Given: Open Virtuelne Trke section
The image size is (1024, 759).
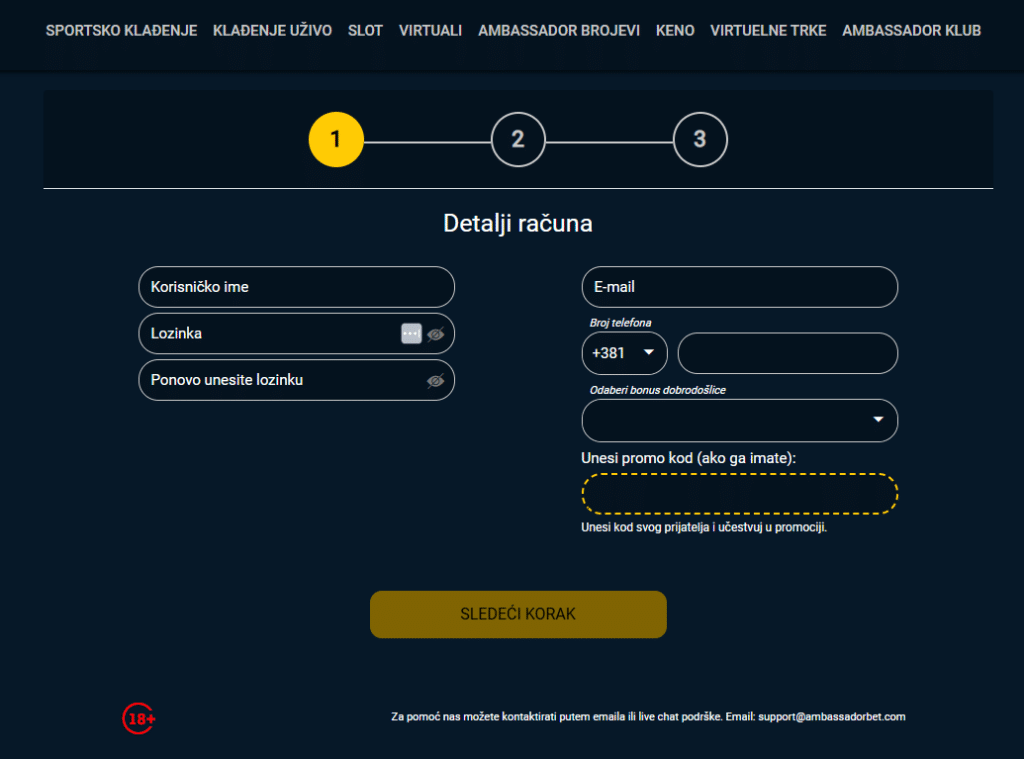Looking at the screenshot, I should pyautogui.click(x=768, y=31).
